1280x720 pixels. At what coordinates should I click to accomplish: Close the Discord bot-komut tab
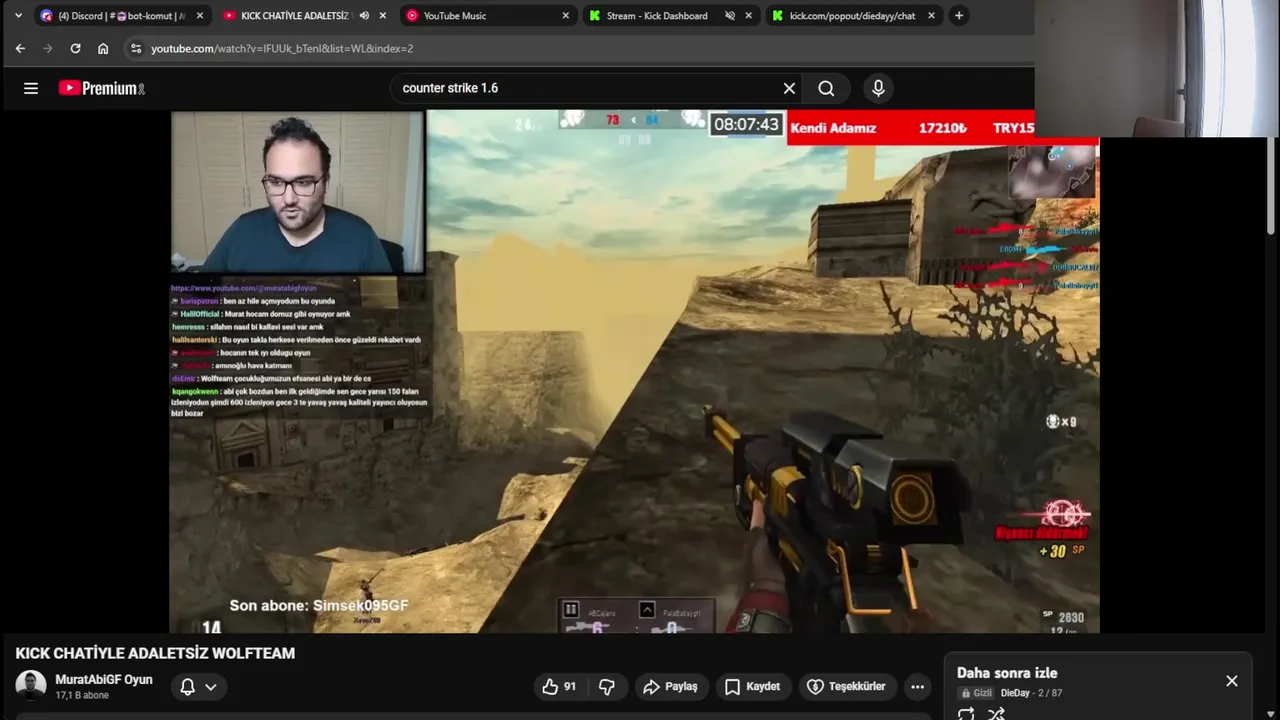click(199, 16)
